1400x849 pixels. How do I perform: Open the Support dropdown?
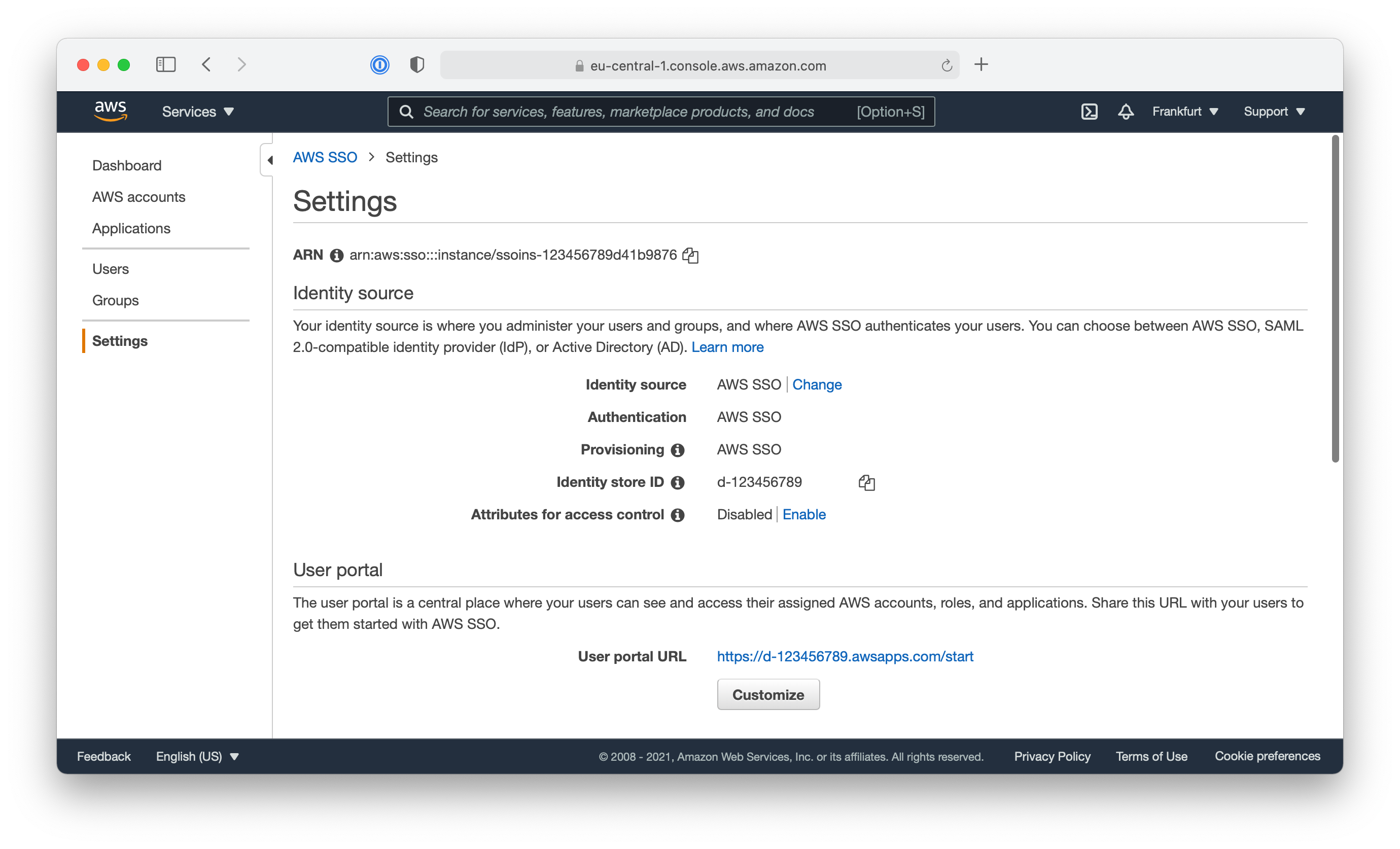point(1274,112)
